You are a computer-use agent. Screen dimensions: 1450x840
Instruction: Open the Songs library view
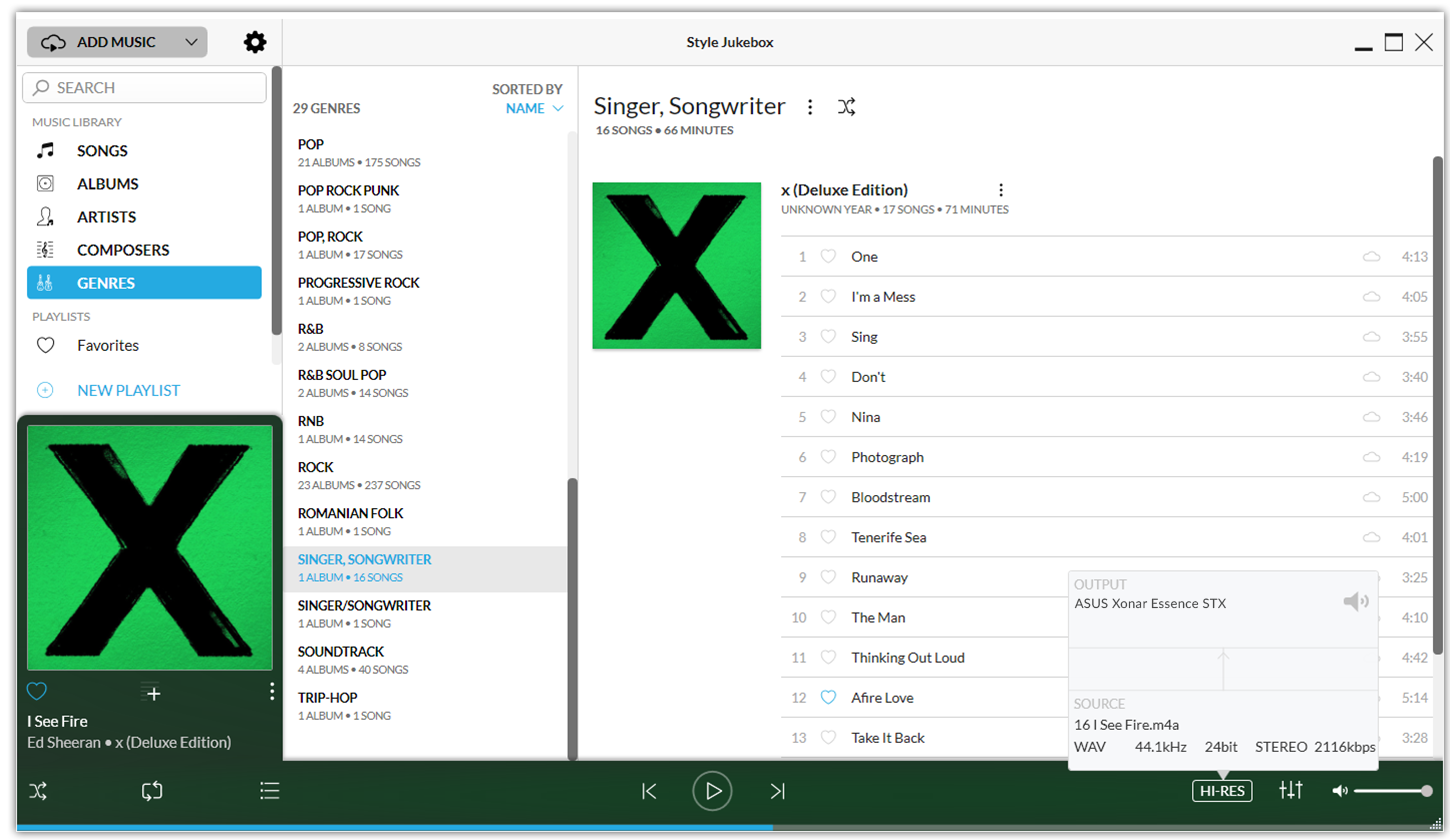pos(144,151)
